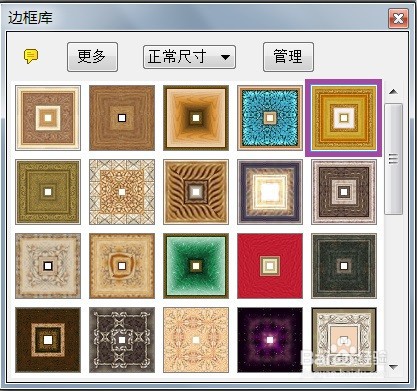
Task: Select the orange tunnel gradient border
Action: tap(196, 118)
